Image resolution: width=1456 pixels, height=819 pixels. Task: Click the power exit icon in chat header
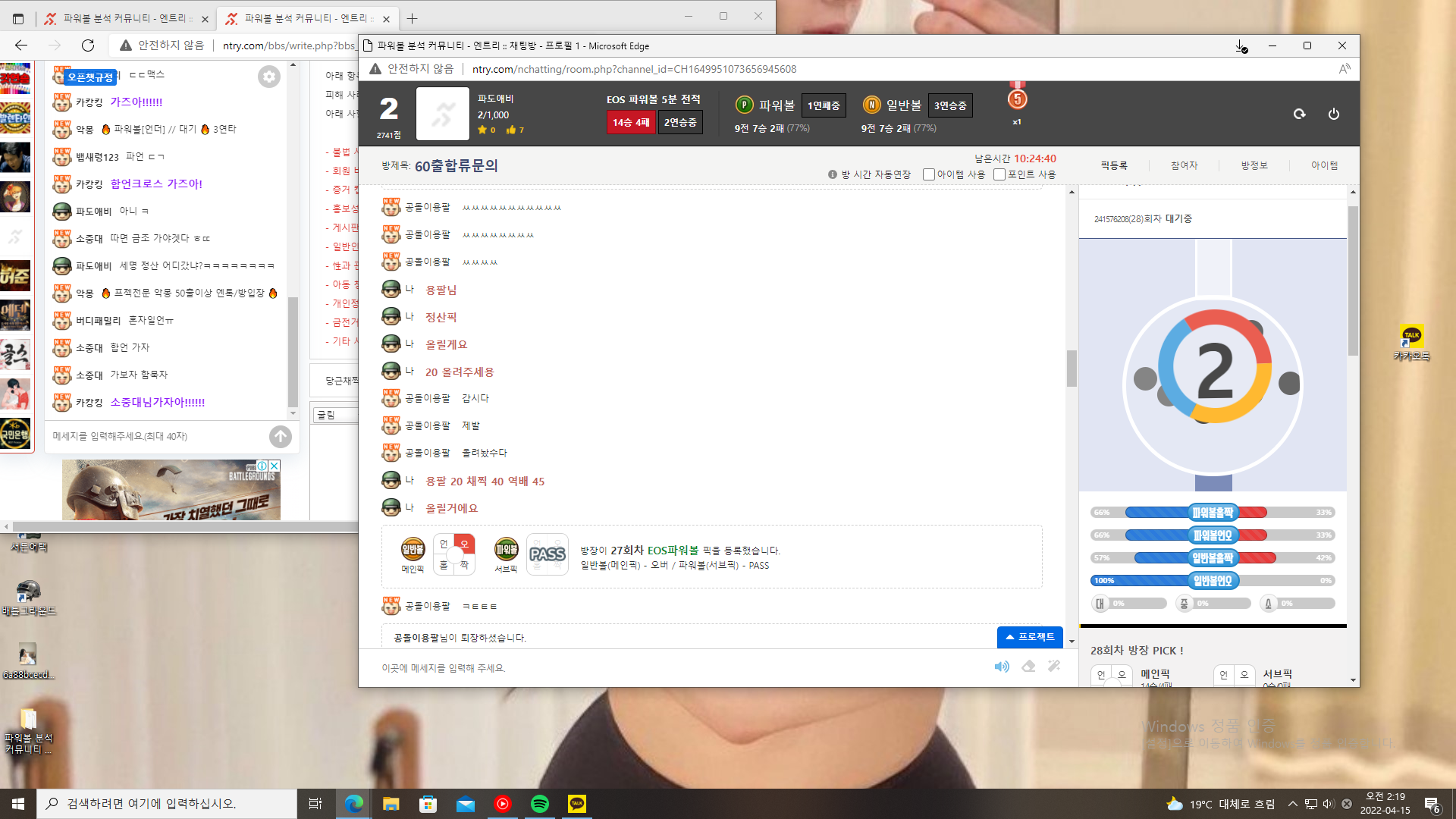(1334, 115)
